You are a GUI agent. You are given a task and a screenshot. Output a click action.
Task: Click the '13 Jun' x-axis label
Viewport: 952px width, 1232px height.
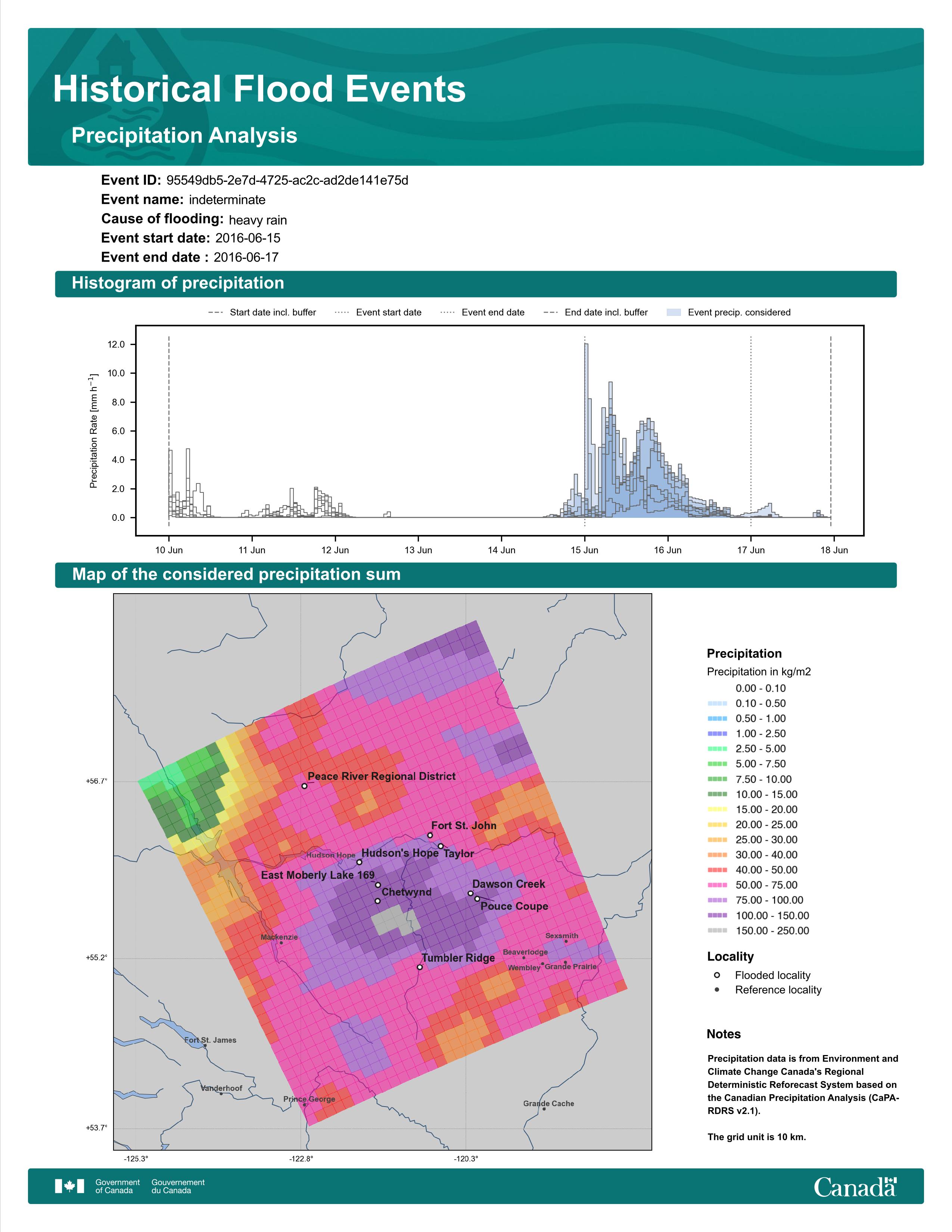tap(418, 550)
